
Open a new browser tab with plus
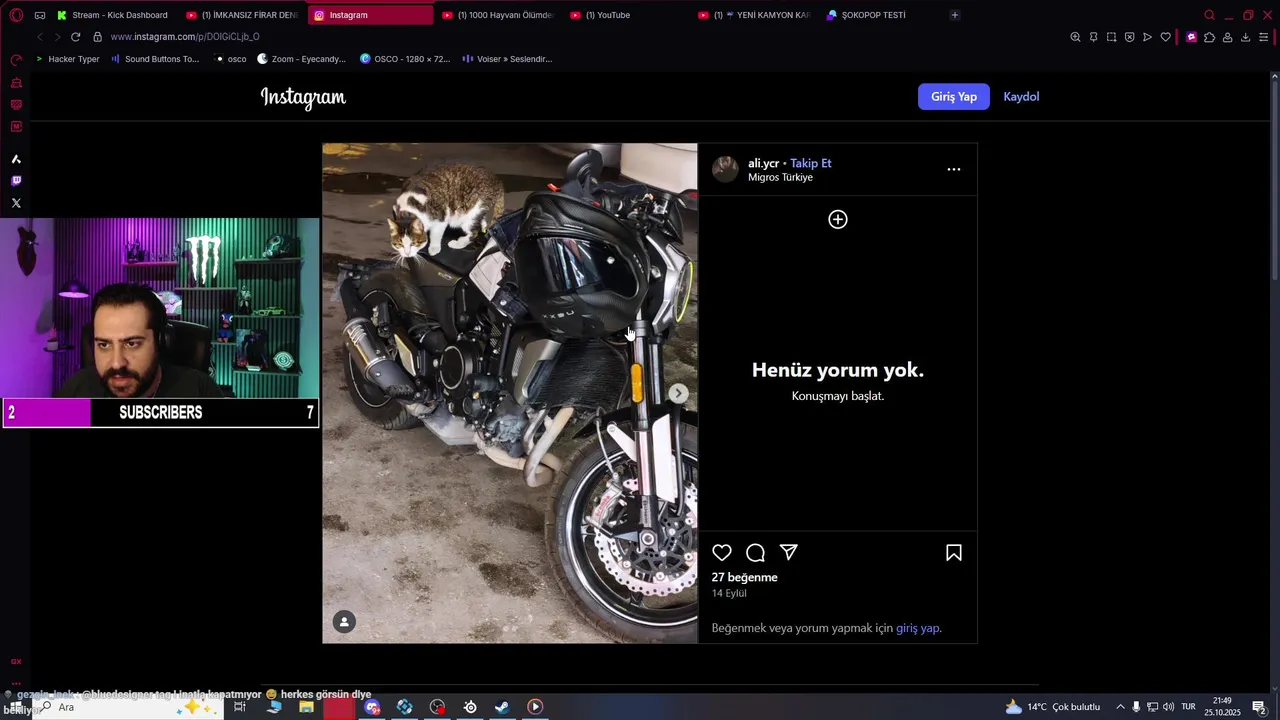point(954,15)
